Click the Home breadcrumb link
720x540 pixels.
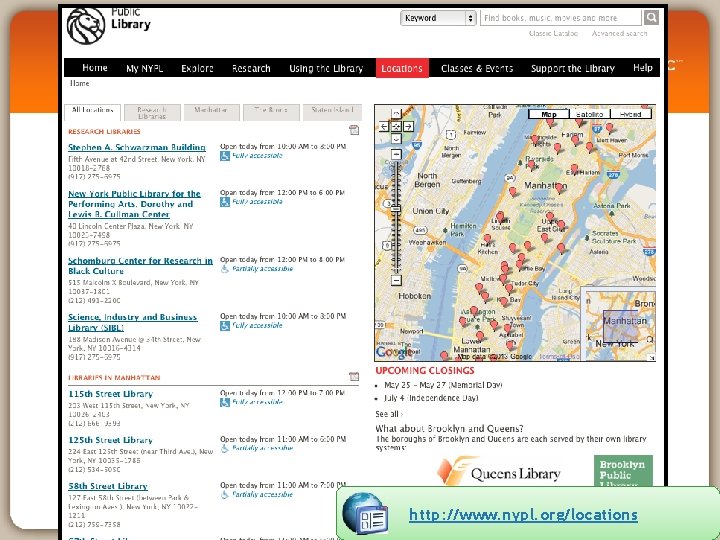click(x=79, y=83)
